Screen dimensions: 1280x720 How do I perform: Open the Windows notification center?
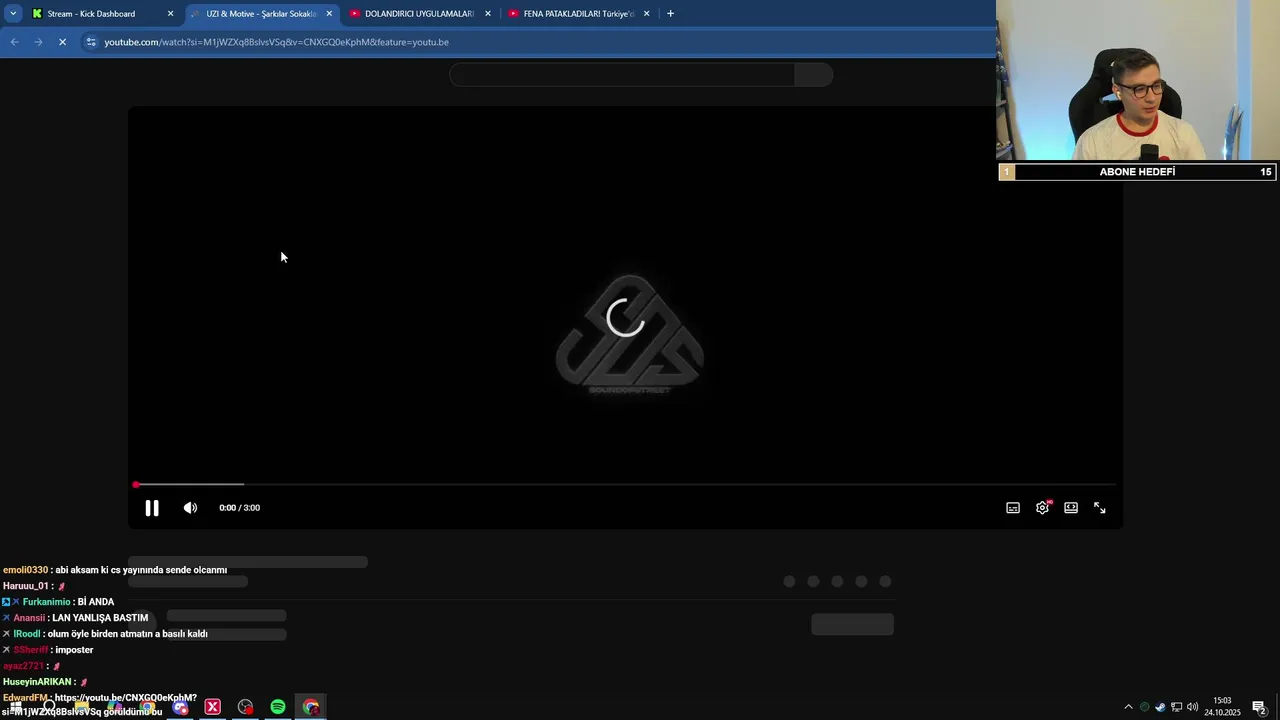1259,707
